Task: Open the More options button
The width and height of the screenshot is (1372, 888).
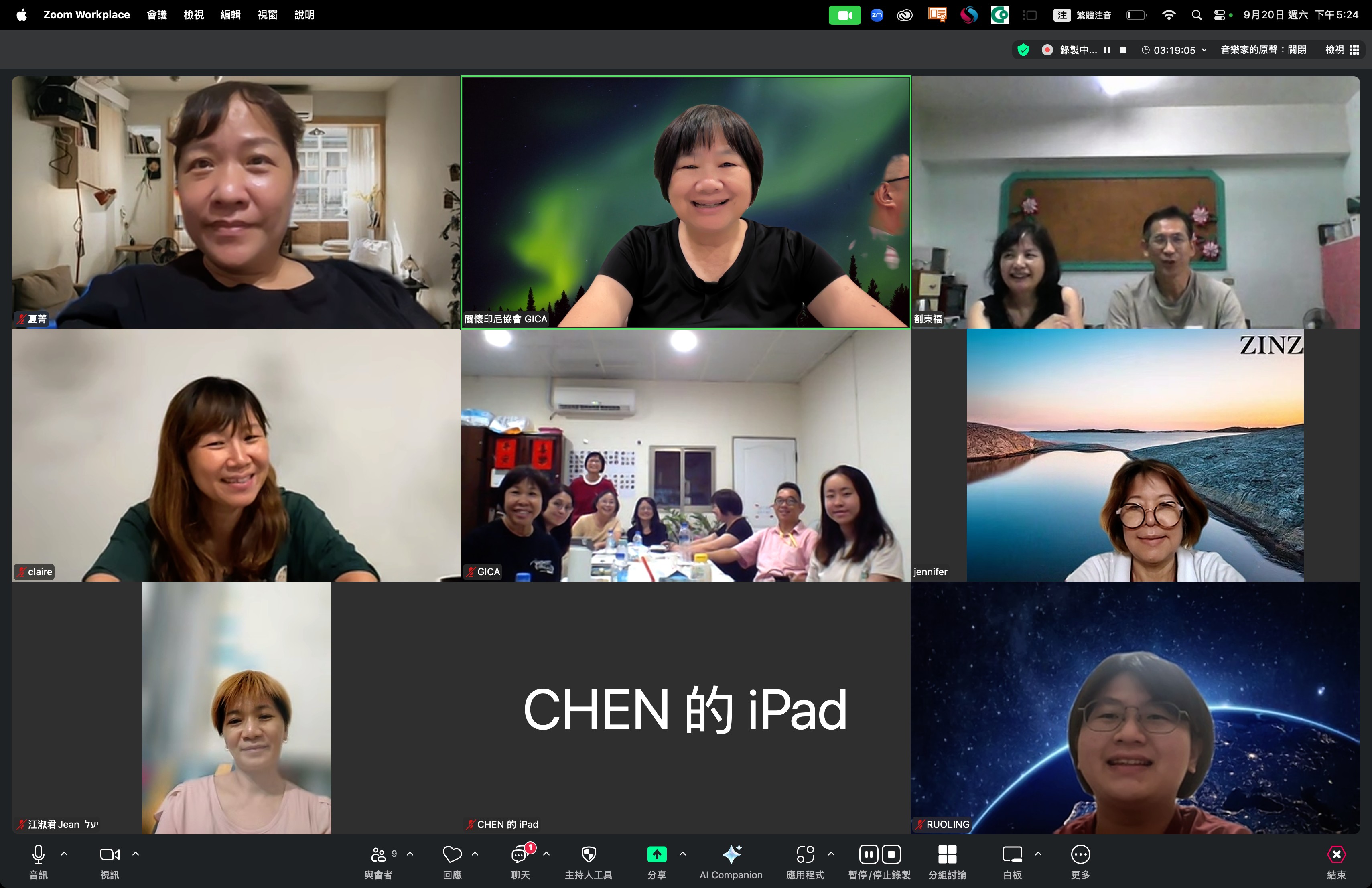Action: point(1080,855)
